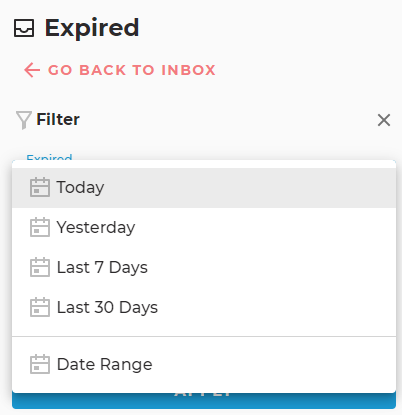Click the divider above Date Range
The height and width of the screenshot is (415, 402).
coord(204,336)
